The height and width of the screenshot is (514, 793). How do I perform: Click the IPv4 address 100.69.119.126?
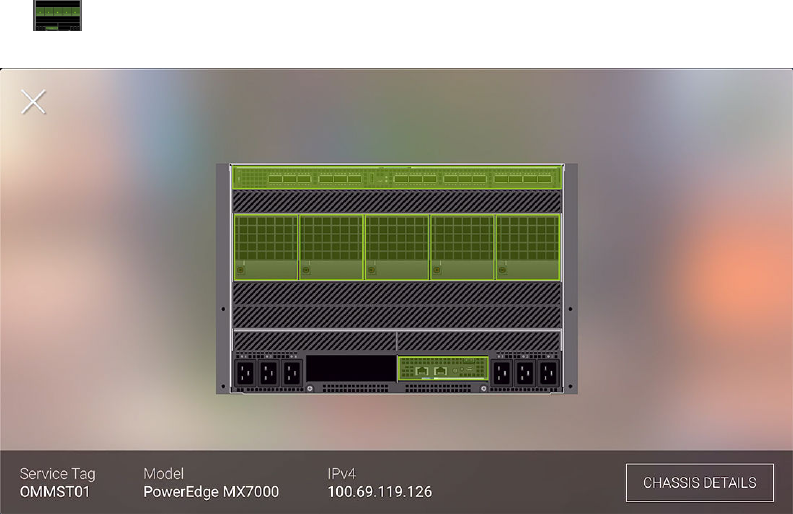[380, 492]
